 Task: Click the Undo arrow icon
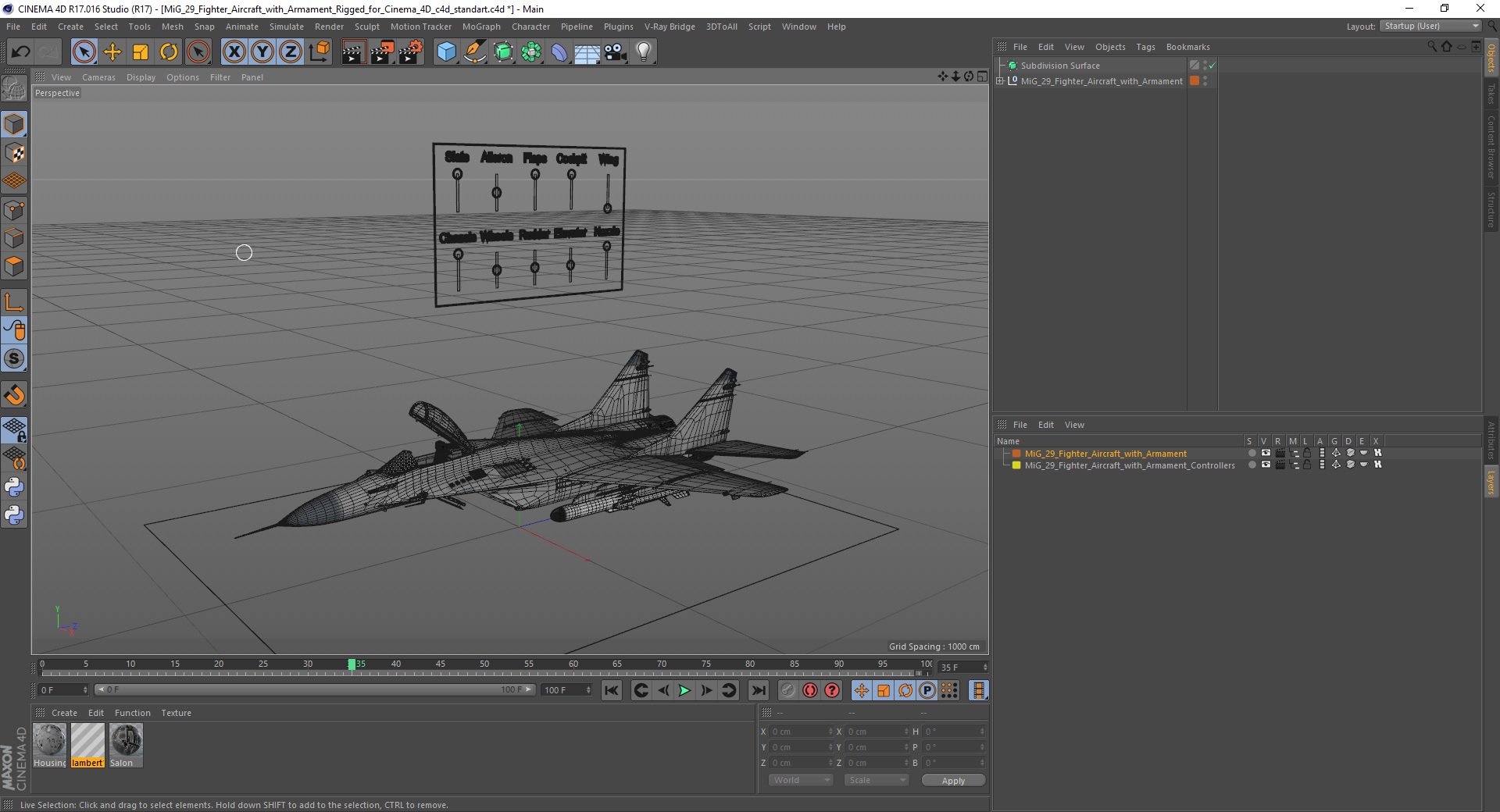pyautogui.click(x=20, y=52)
